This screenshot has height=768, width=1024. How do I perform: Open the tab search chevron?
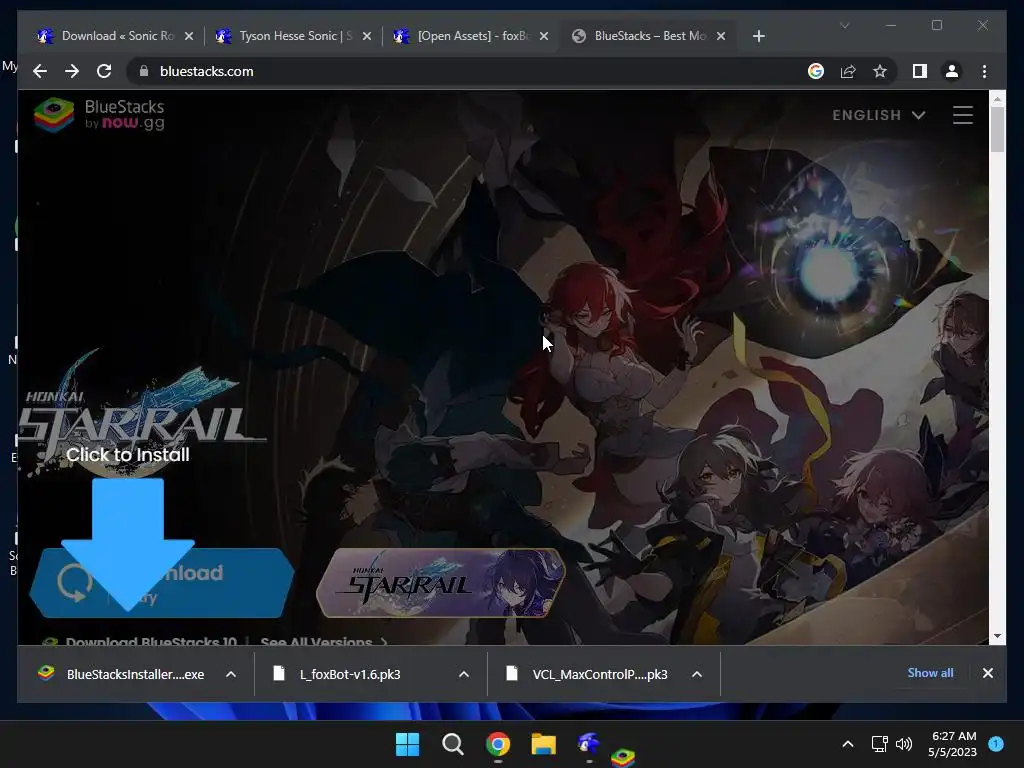(x=844, y=25)
